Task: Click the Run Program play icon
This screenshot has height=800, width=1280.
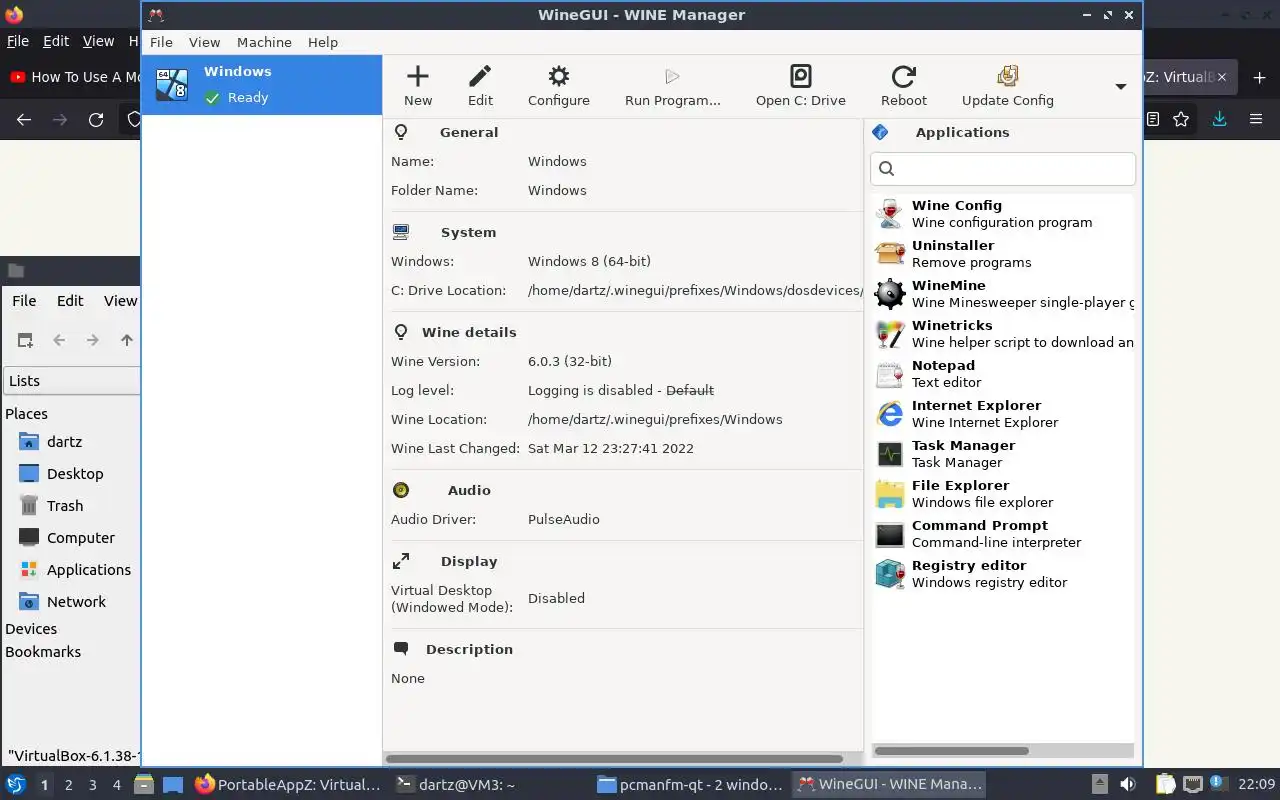Action: click(x=672, y=85)
